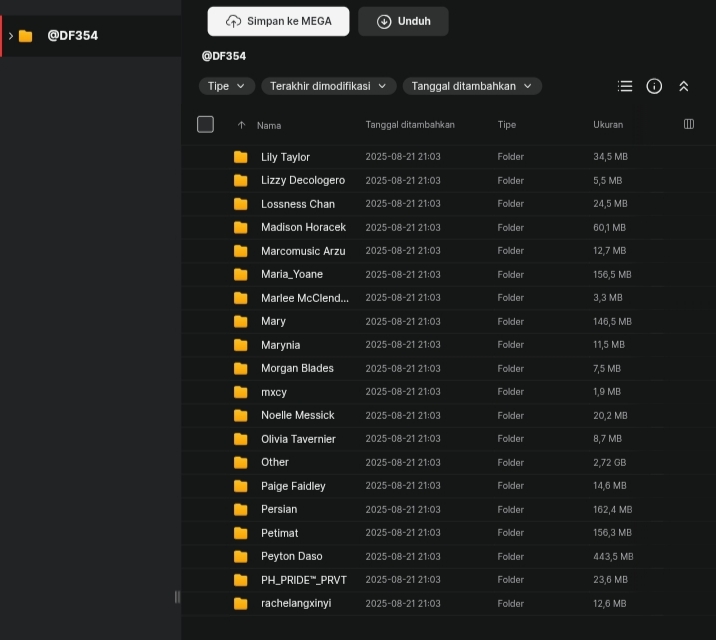Open the Tipe filter dropdown
Image resolution: width=716 pixels, height=640 pixels.
(226, 86)
